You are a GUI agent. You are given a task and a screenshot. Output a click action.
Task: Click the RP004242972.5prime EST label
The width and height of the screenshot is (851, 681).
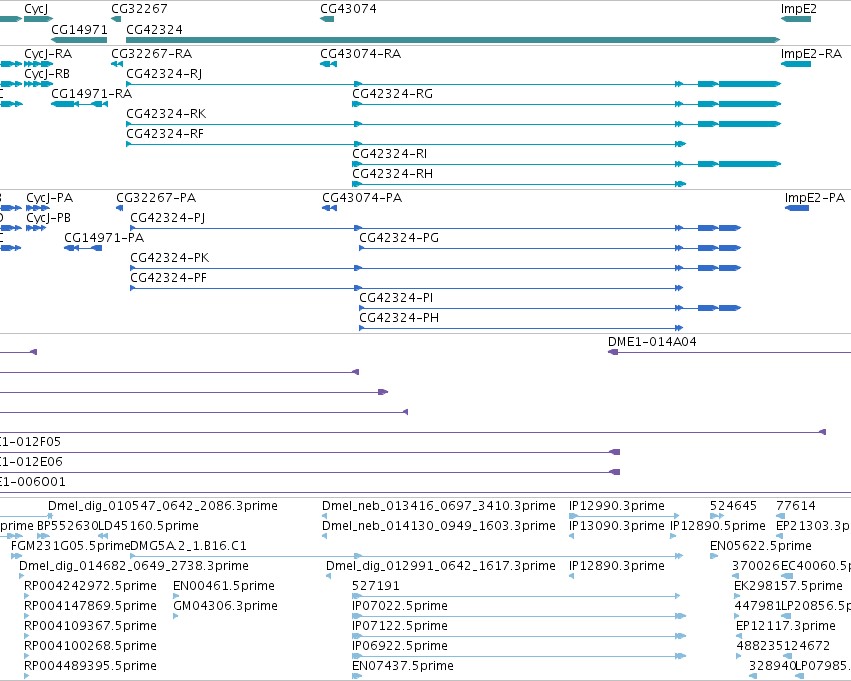(90, 586)
